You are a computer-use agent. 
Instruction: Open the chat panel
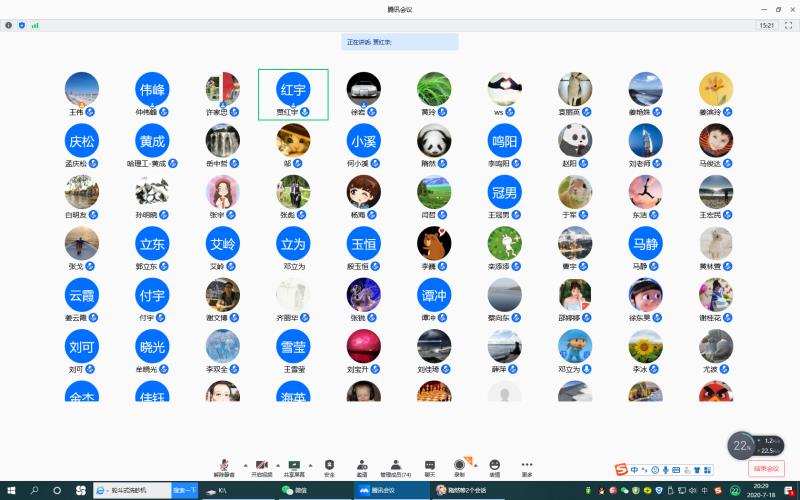point(430,466)
